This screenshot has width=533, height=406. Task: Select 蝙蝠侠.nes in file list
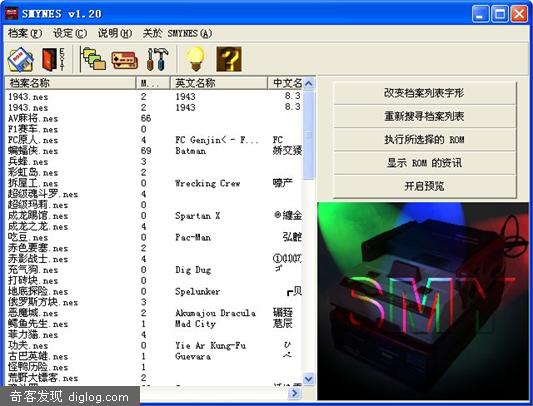point(33,151)
